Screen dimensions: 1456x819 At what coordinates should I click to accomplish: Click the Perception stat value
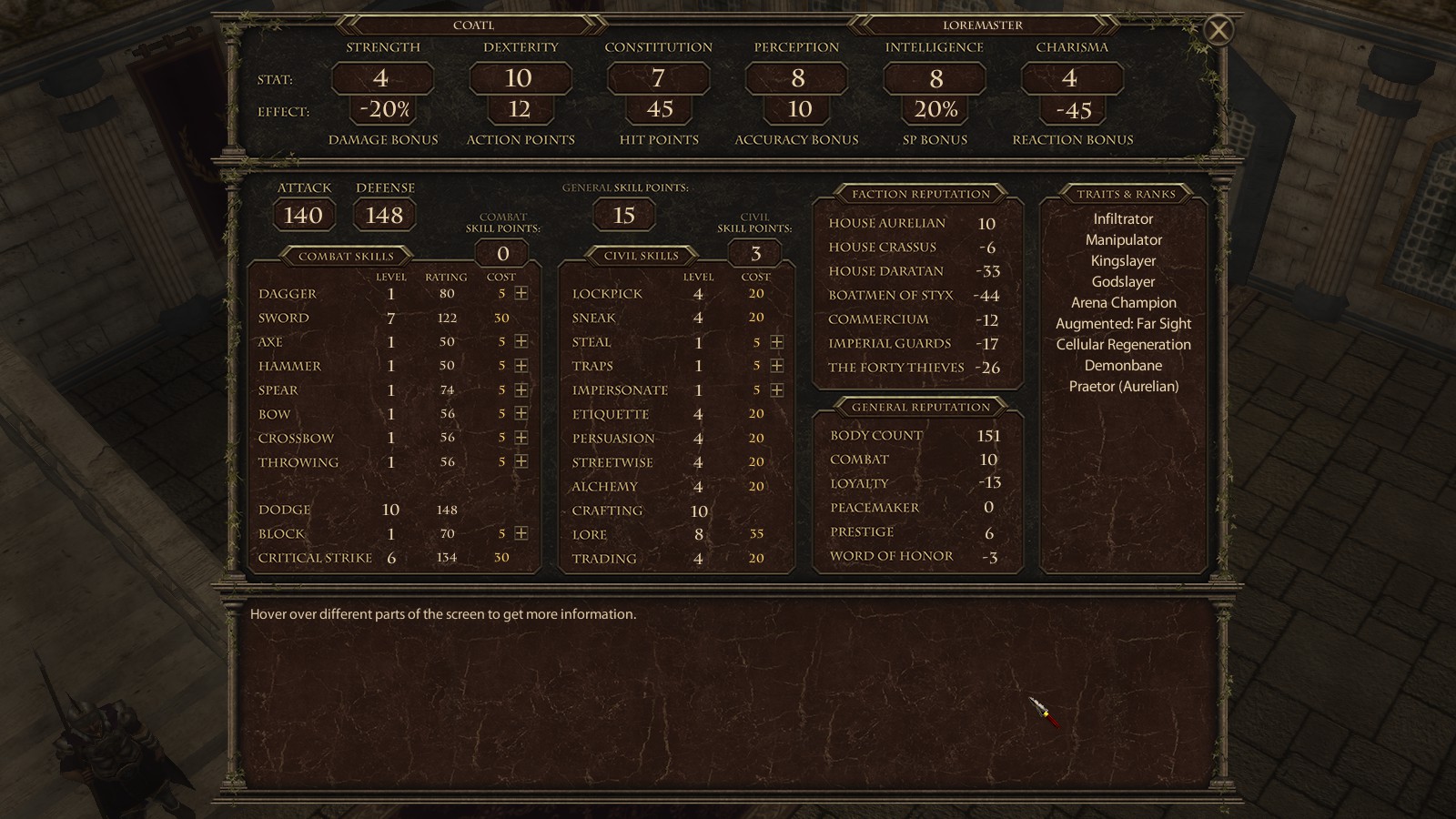(x=797, y=78)
